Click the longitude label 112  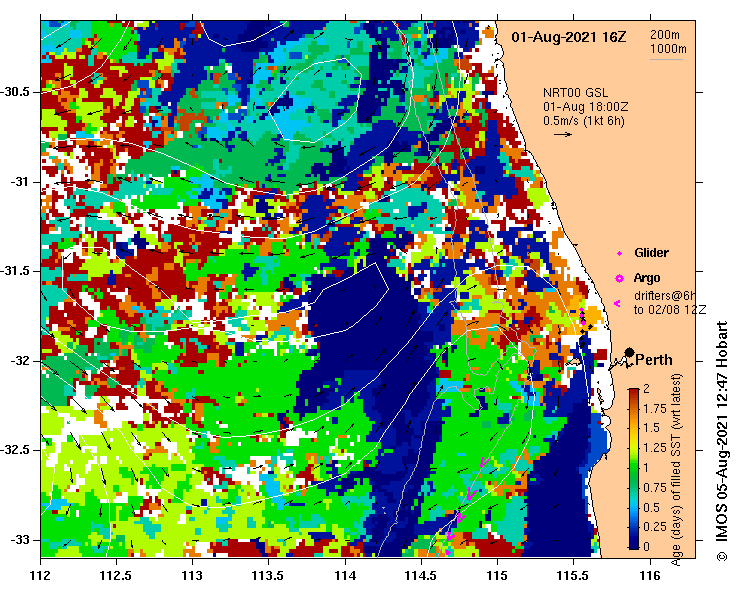click(40, 576)
